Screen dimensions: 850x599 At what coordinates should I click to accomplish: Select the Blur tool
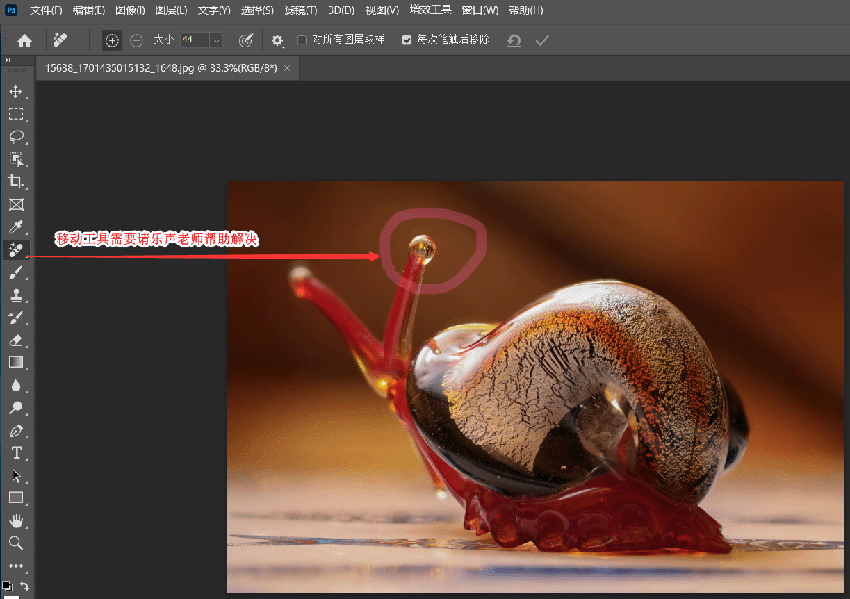tap(16, 385)
